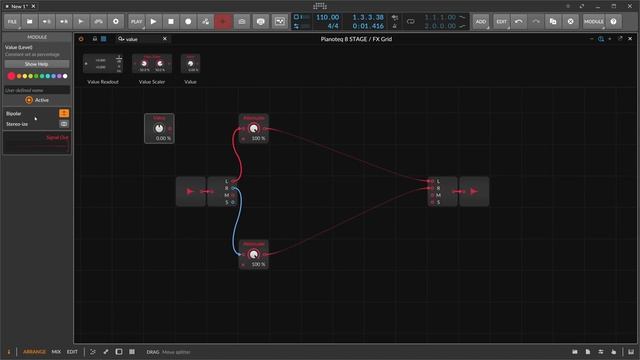Open the ADD menu

click(x=481, y=22)
